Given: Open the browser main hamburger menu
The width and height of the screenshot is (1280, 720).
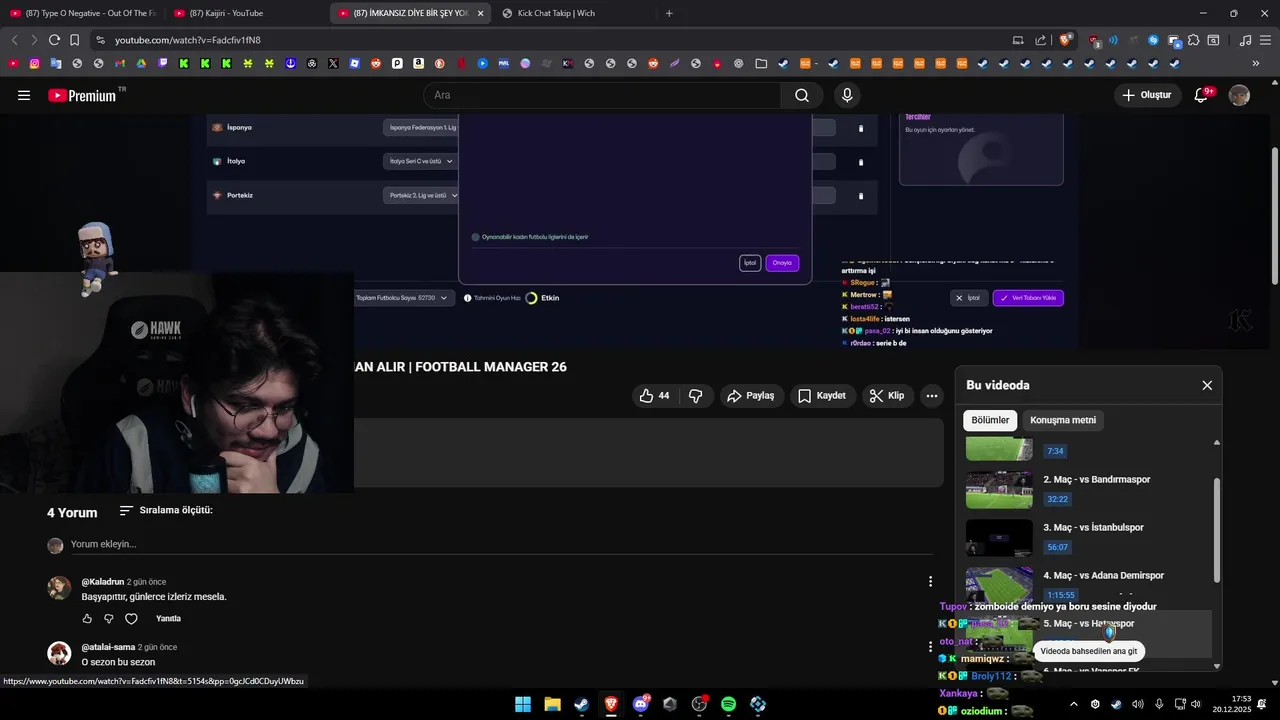Looking at the screenshot, I should click(1265, 40).
